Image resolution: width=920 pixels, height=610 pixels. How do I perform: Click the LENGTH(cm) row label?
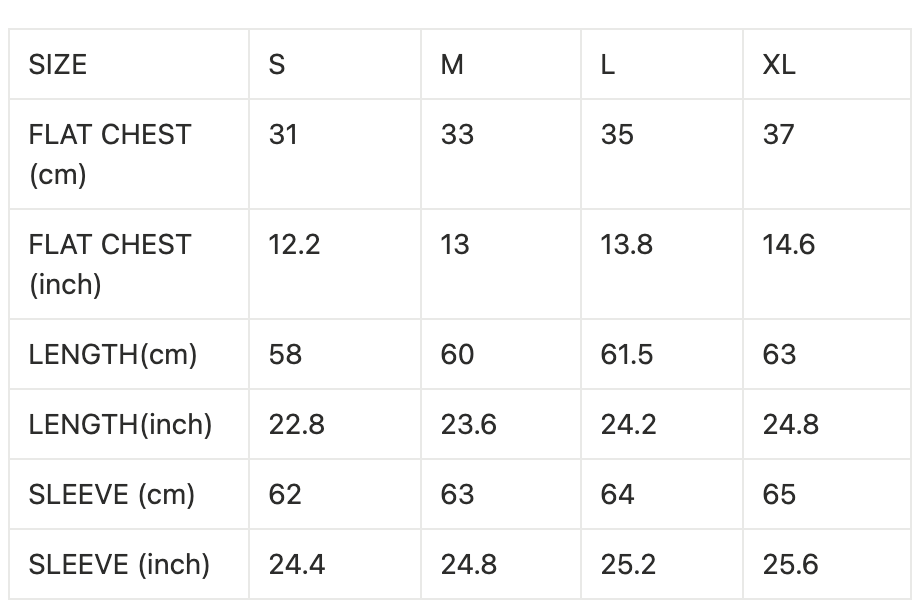(x=113, y=354)
